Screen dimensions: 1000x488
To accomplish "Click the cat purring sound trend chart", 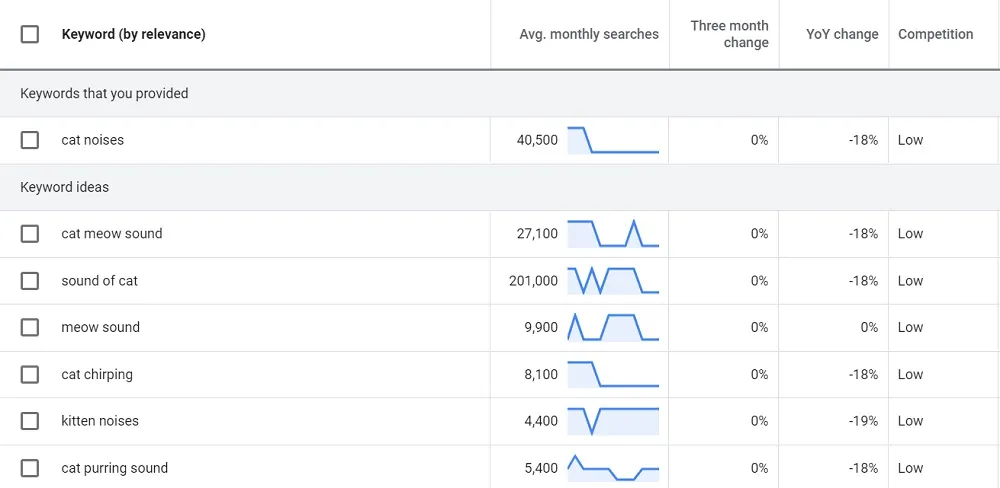I will (x=613, y=468).
